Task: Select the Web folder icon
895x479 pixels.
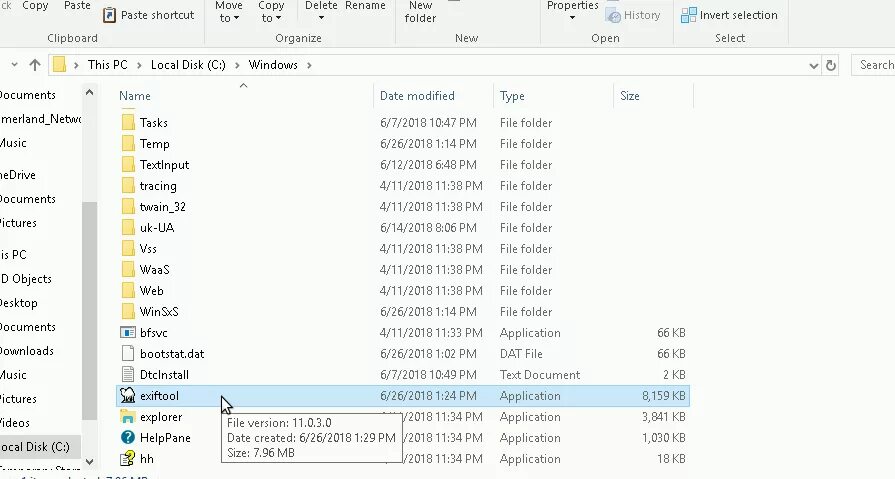Action: click(128, 291)
